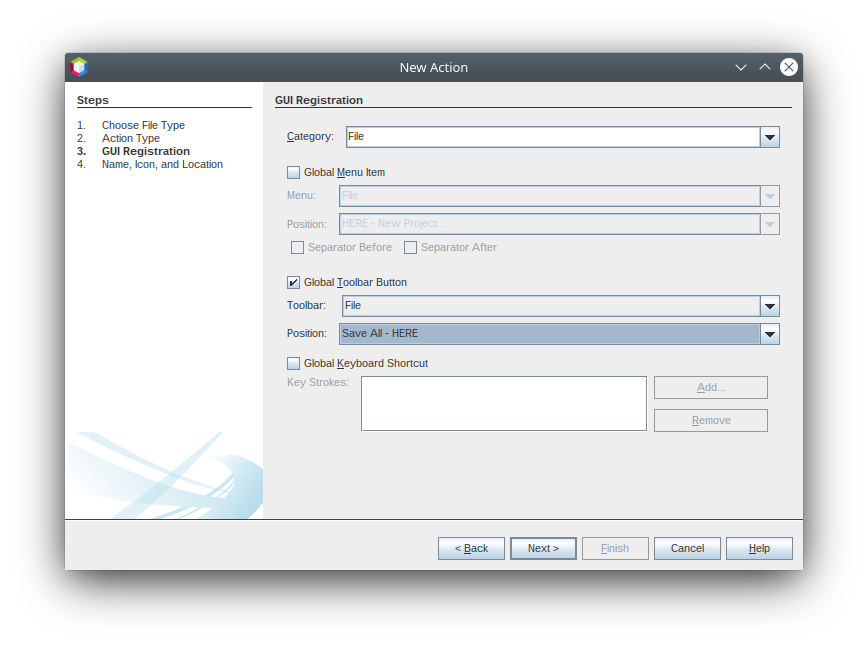Click 'Name, Icon, and Location' step

click(x=162, y=164)
